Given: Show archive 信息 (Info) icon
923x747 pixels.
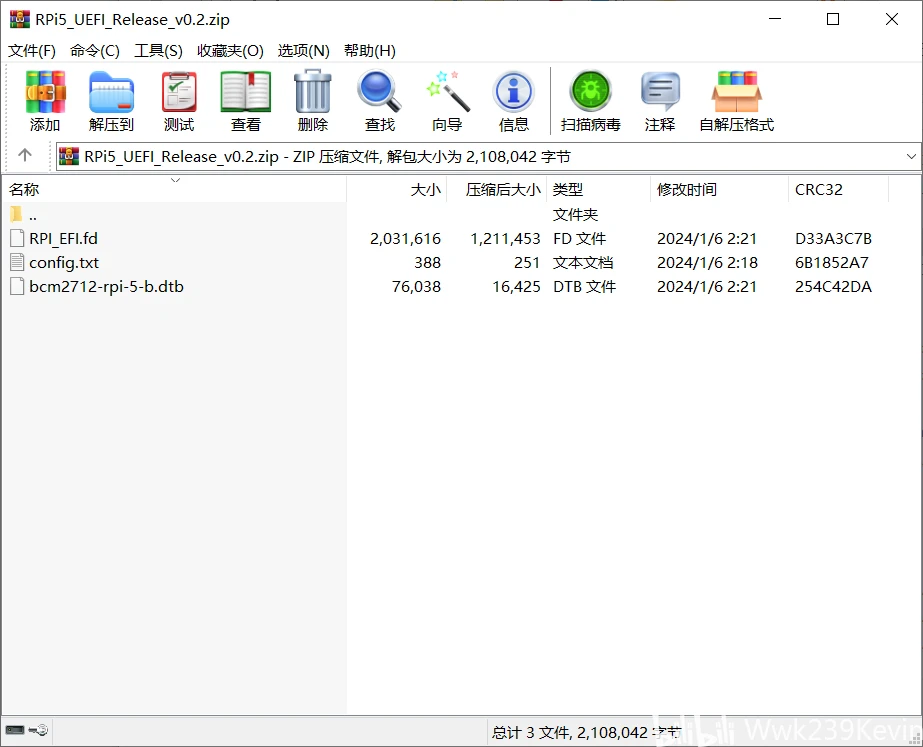Looking at the screenshot, I should pyautogui.click(x=513, y=92).
